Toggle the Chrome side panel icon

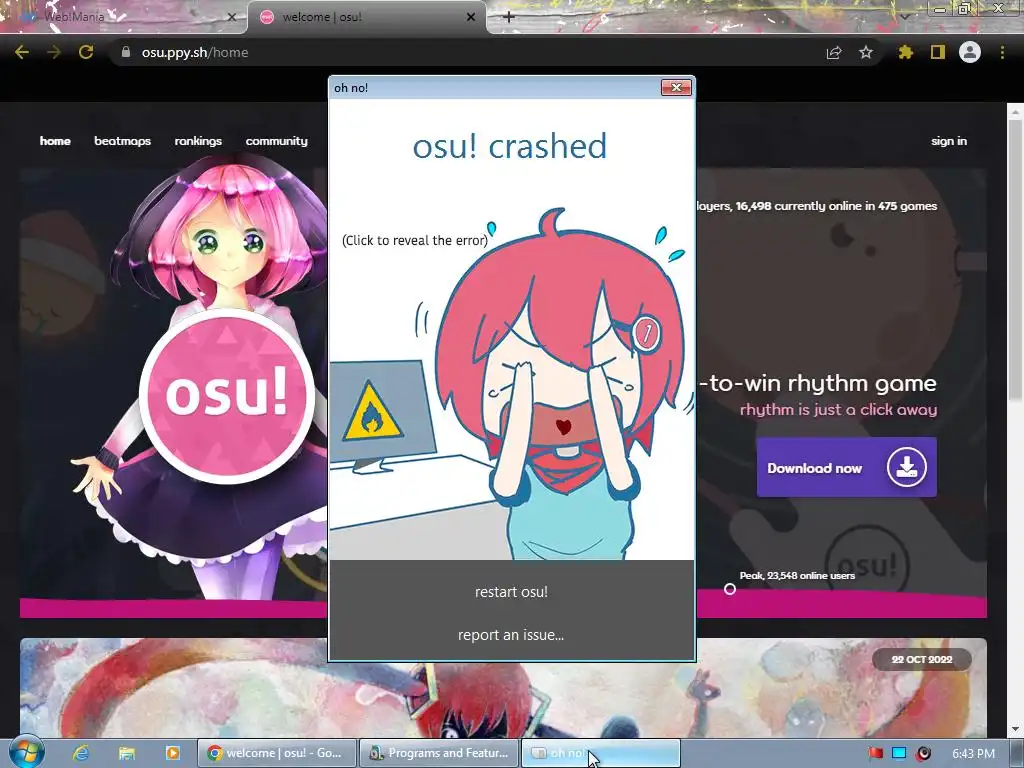coord(938,52)
